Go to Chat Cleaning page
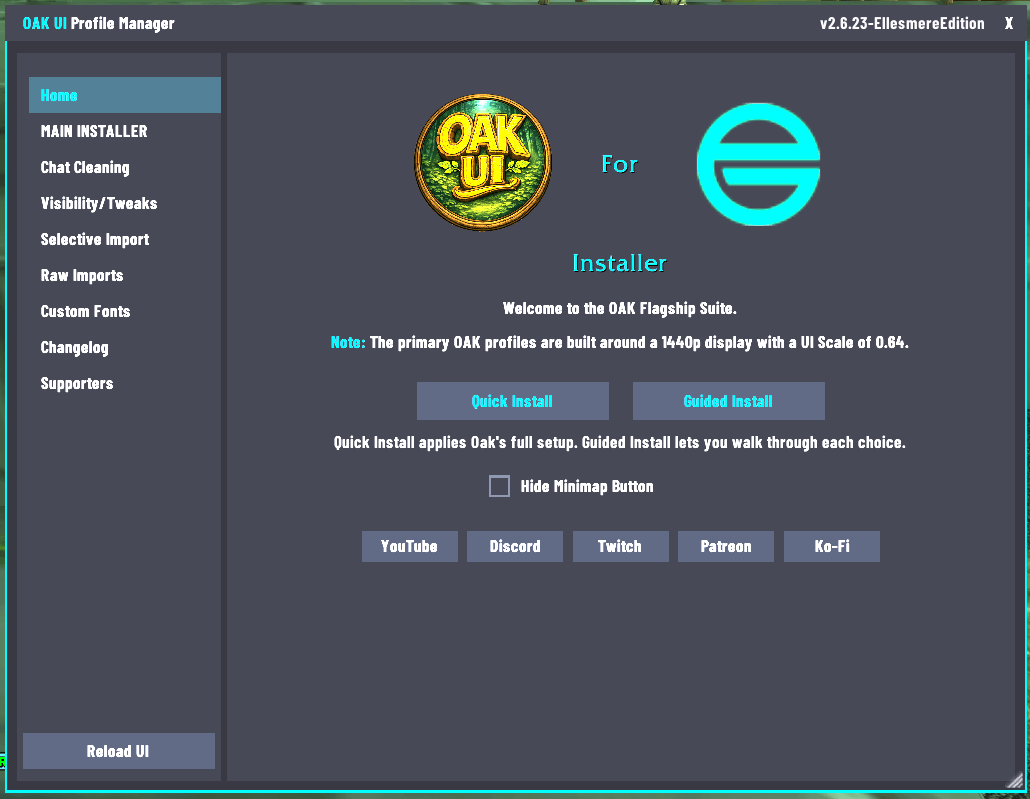The image size is (1030, 799). tap(125, 168)
